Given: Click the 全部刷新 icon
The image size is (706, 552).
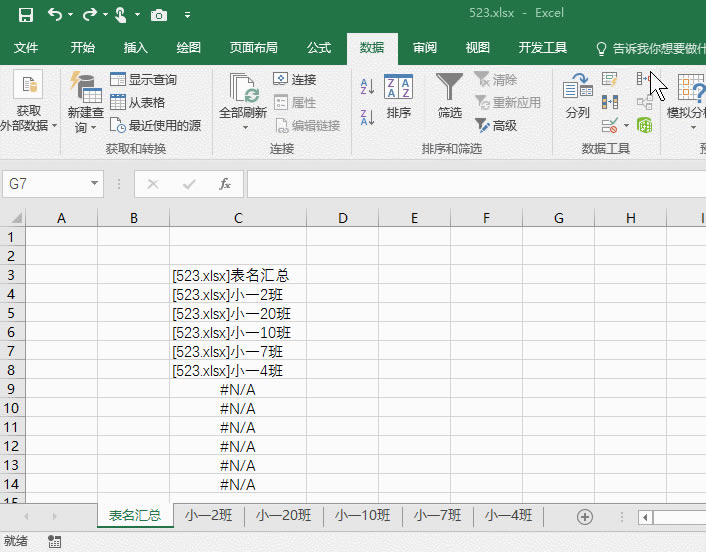Looking at the screenshot, I should pyautogui.click(x=243, y=88).
